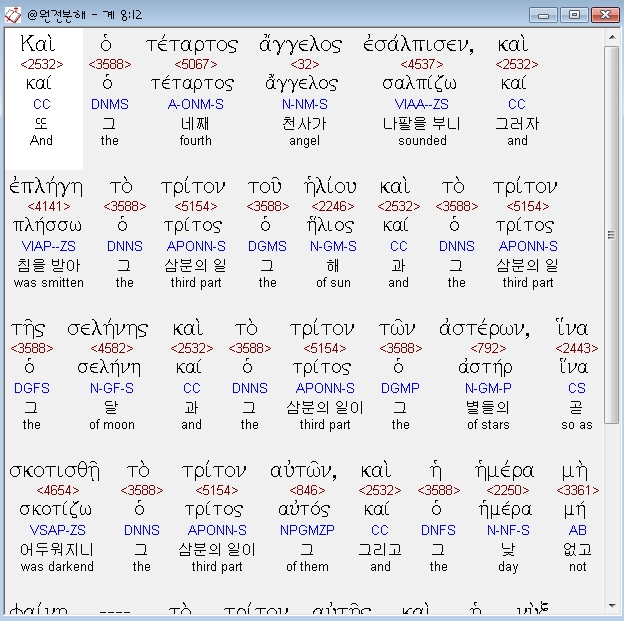Image resolution: width=624 pixels, height=621 pixels.
Task: Click the parsing code VIAA--ZS
Action: click(421, 104)
